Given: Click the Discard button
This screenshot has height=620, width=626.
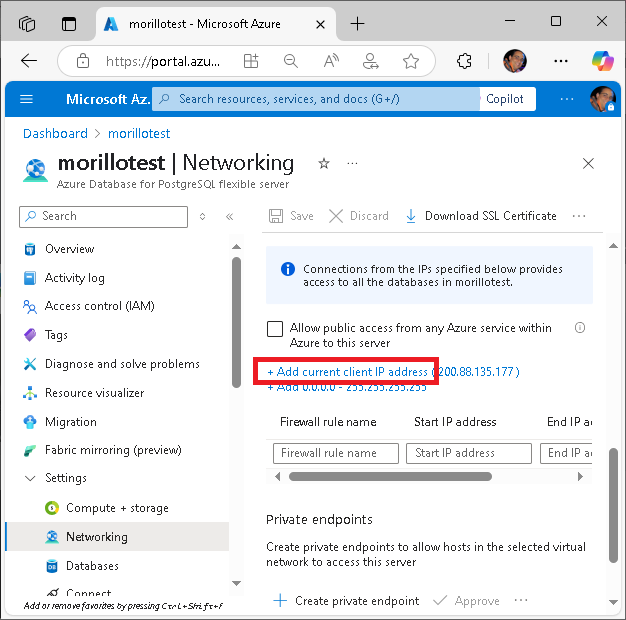Looking at the screenshot, I should tap(359, 216).
